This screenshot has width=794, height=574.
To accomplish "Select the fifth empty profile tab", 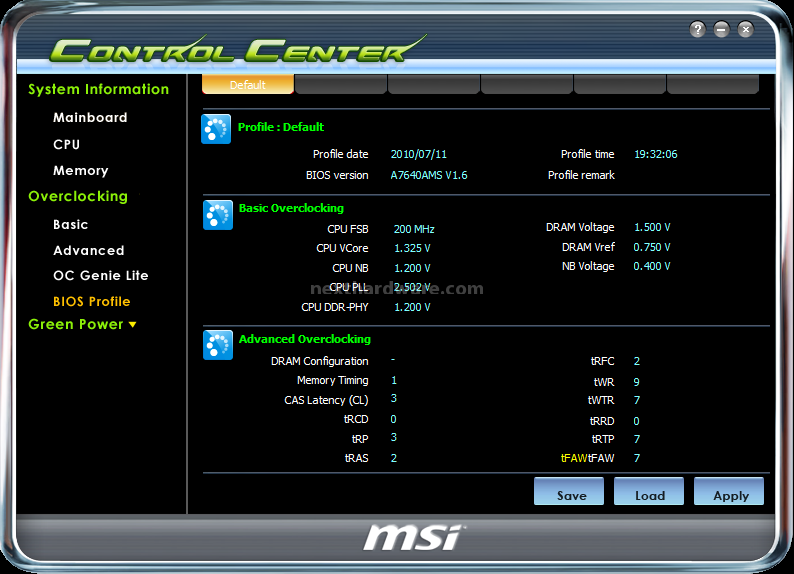I will pyautogui.click(x=620, y=85).
